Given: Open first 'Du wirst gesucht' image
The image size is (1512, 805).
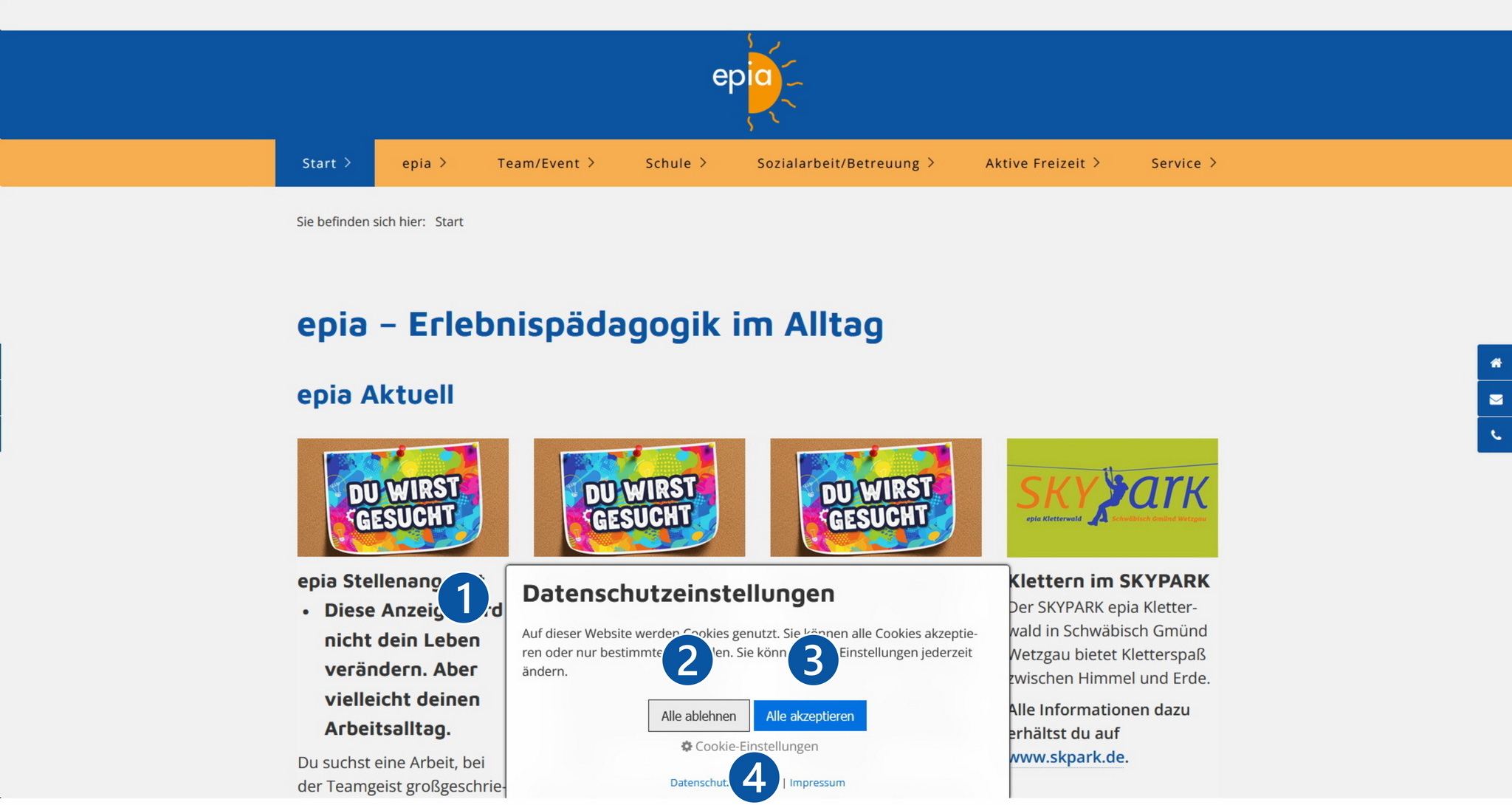Looking at the screenshot, I should 402,497.
